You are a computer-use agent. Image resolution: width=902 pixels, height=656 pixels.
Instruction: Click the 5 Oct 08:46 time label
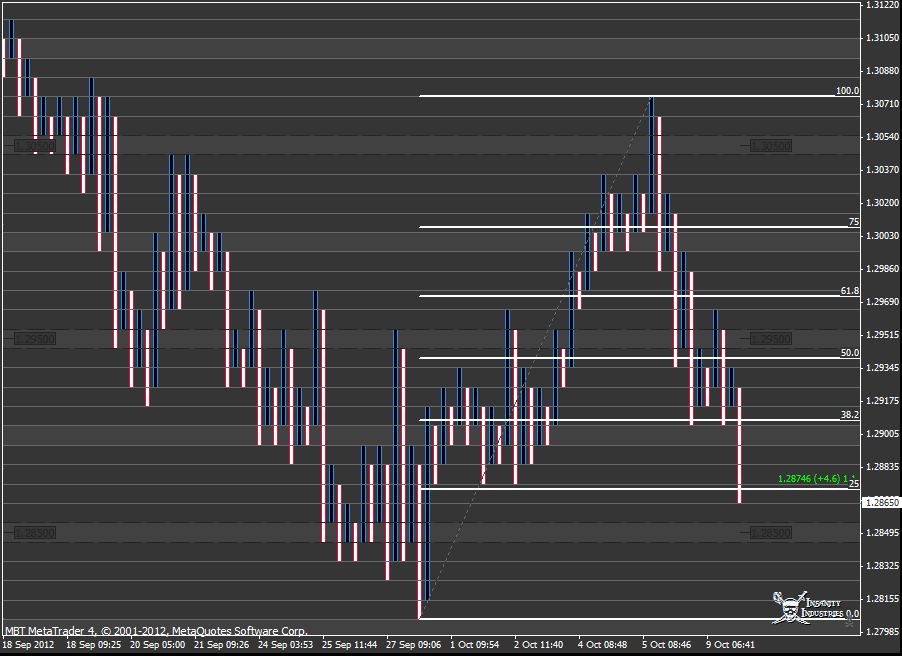(x=667, y=644)
